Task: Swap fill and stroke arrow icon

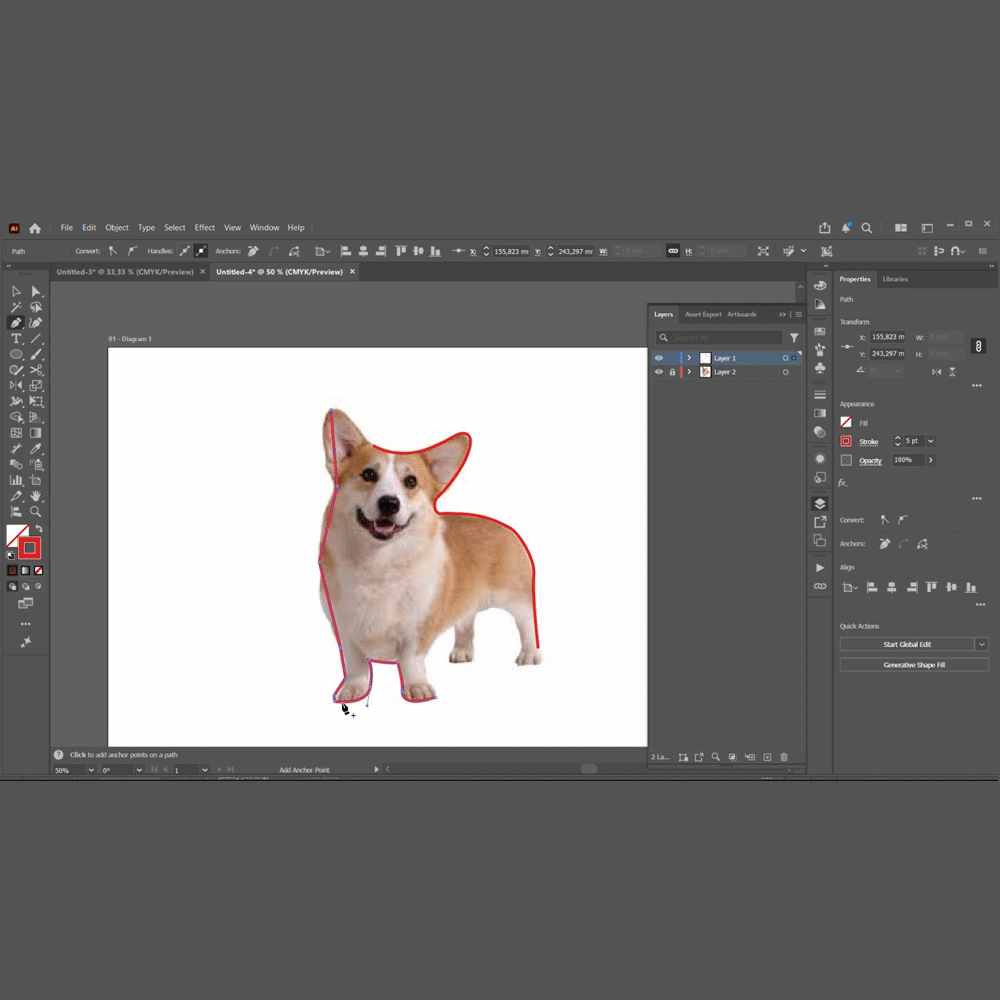Action: [x=39, y=529]
